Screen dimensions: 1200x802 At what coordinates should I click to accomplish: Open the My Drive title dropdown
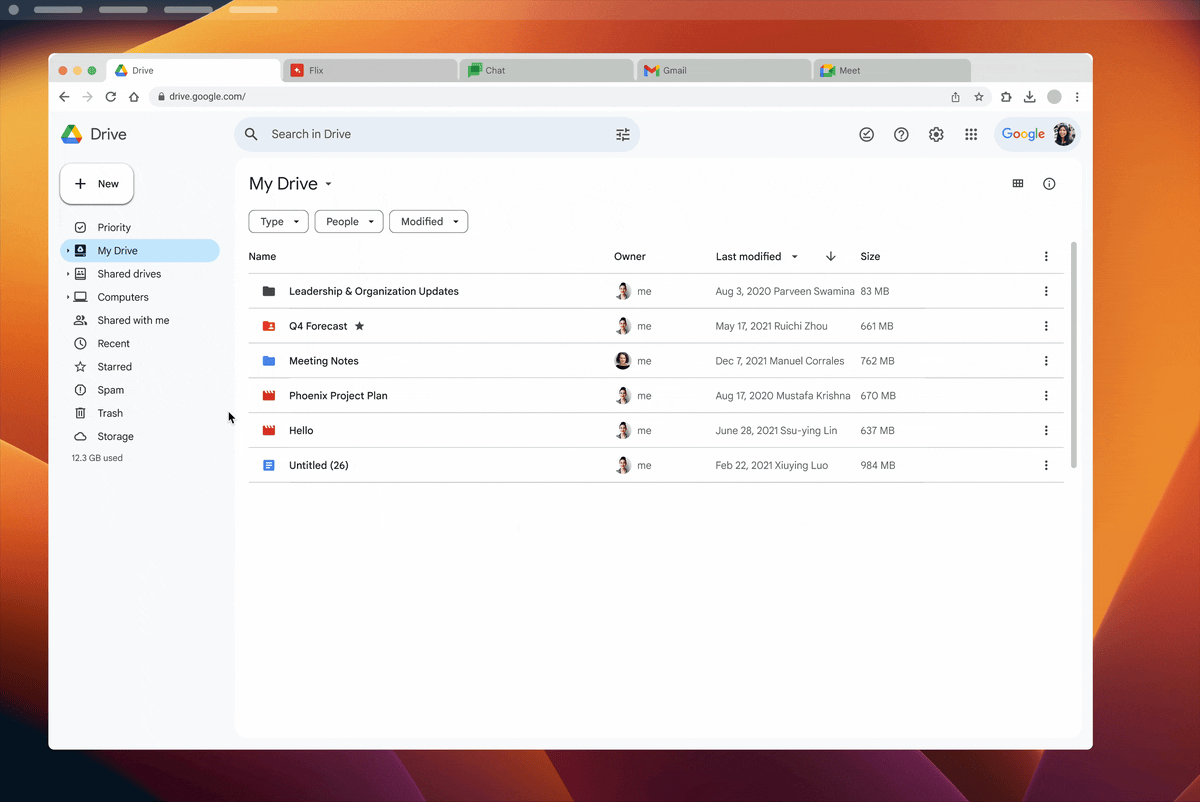328,185
